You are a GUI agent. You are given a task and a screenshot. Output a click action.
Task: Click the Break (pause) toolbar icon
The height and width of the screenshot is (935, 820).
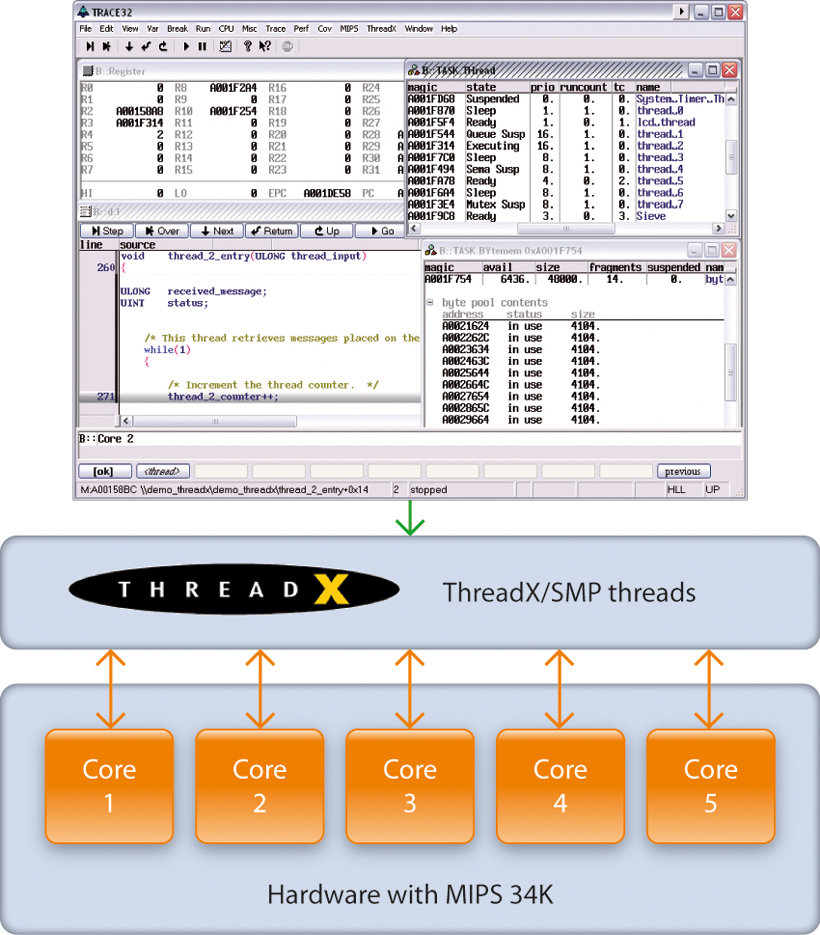click(203, 47)
